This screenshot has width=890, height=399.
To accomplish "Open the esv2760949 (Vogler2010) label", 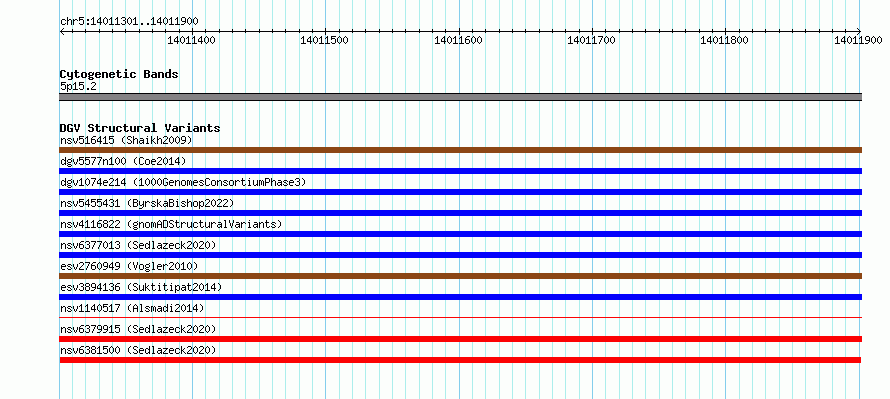I will 129,266.
